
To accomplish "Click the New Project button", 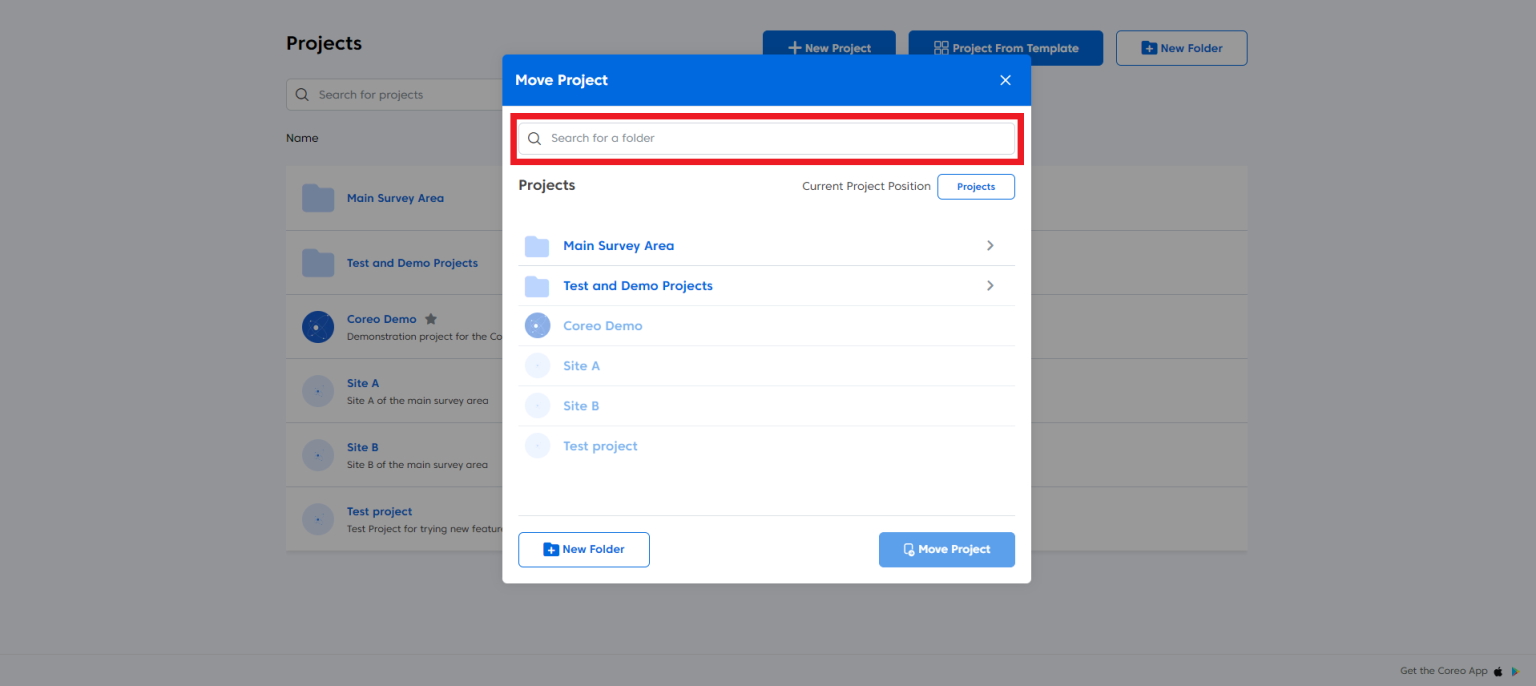I will (829, 47).
